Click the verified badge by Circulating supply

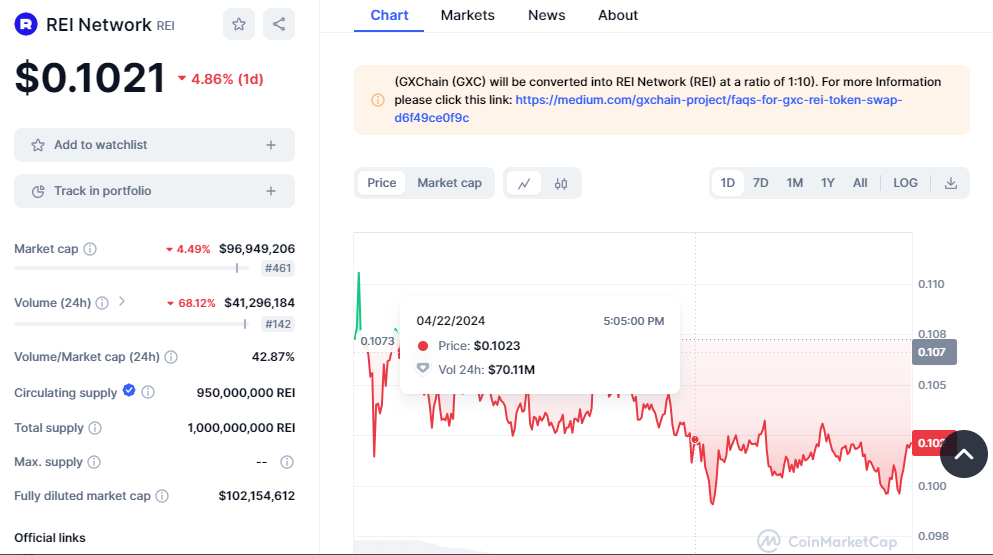129,390
